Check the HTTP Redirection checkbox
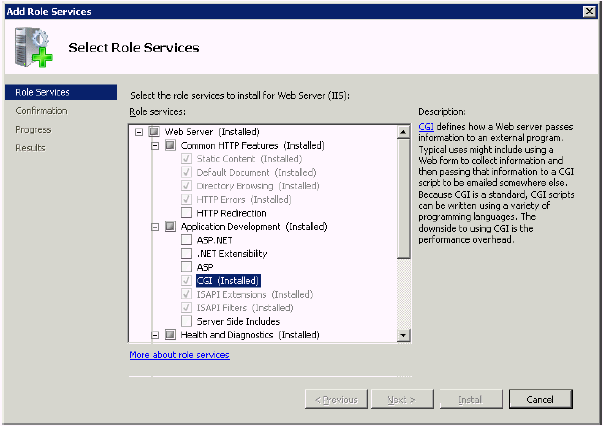The image size is (603, 426). pos(186,213)
